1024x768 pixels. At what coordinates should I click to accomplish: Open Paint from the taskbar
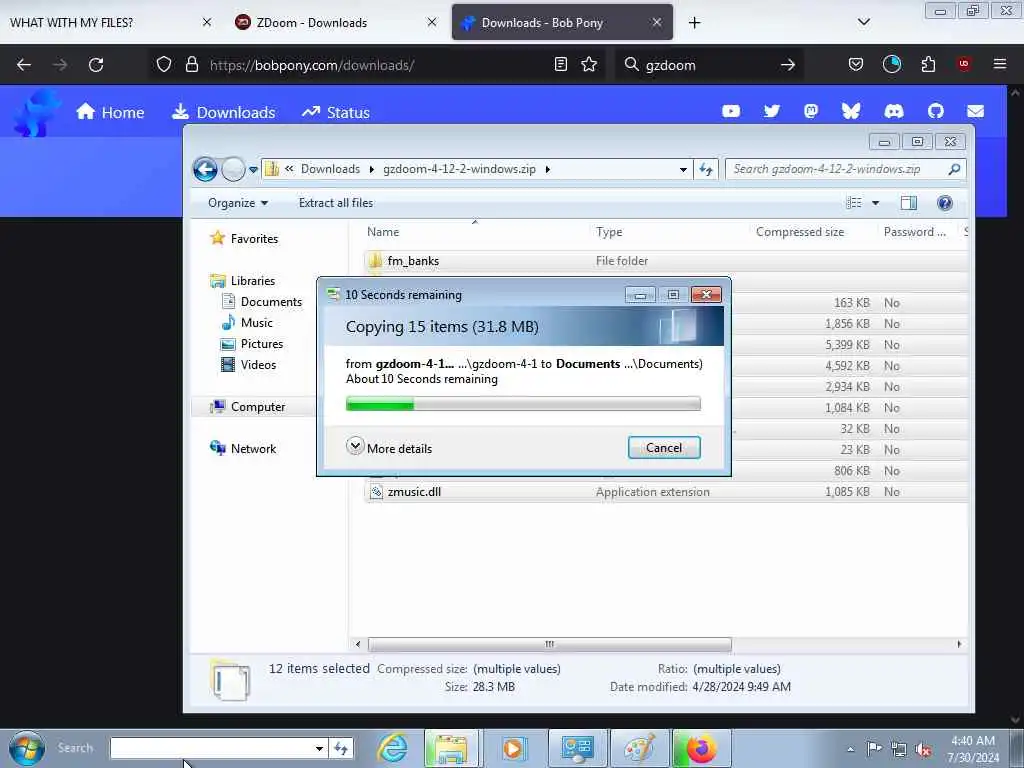point(639,748)
